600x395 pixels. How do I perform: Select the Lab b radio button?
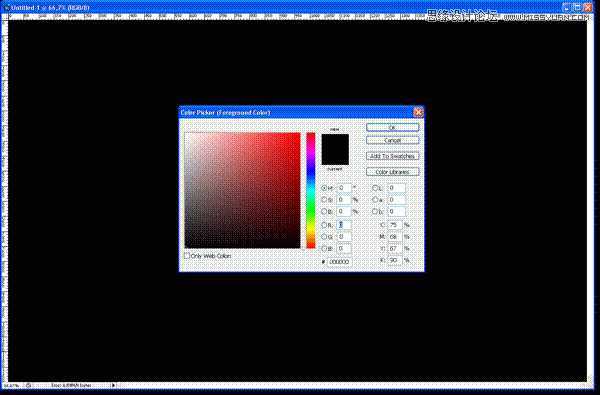tap(375, 211)
